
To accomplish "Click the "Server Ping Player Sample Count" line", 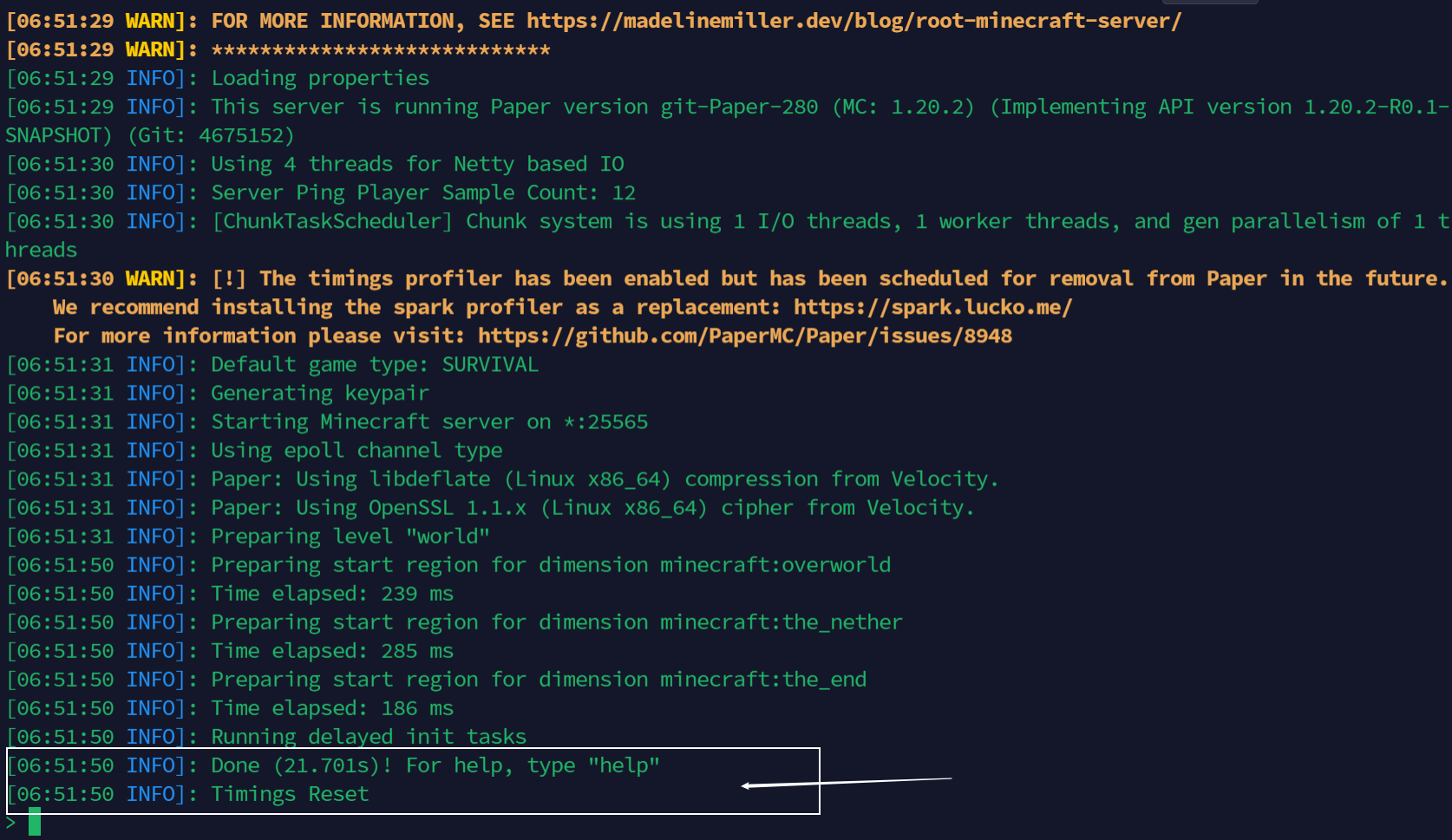I will [423, 192].
